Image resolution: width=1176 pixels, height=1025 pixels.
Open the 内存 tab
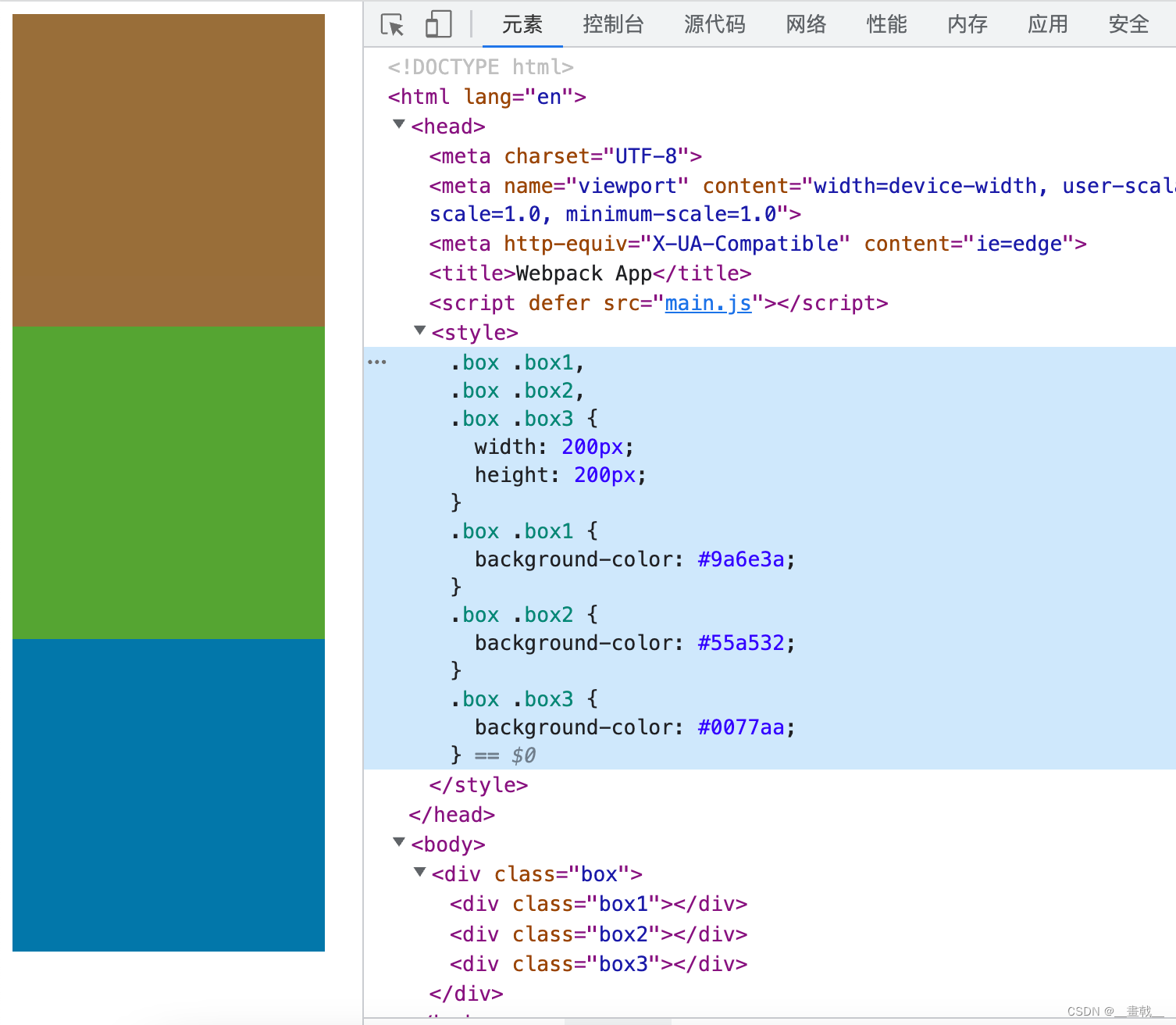(968, 24)
